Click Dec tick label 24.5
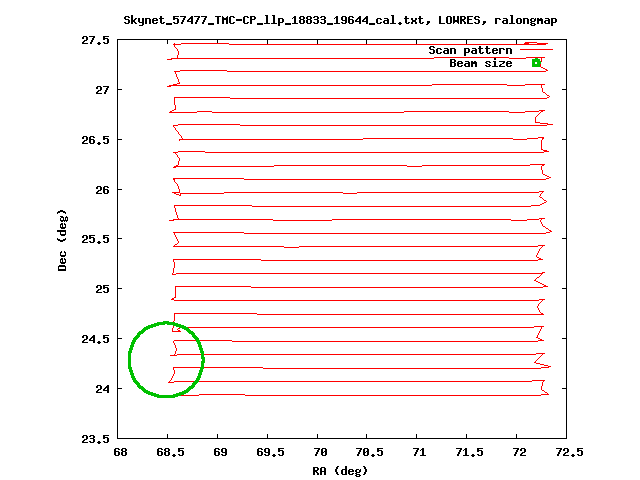Image resolution: width=640 pixels, height=480 pixels. click(96, 339)
